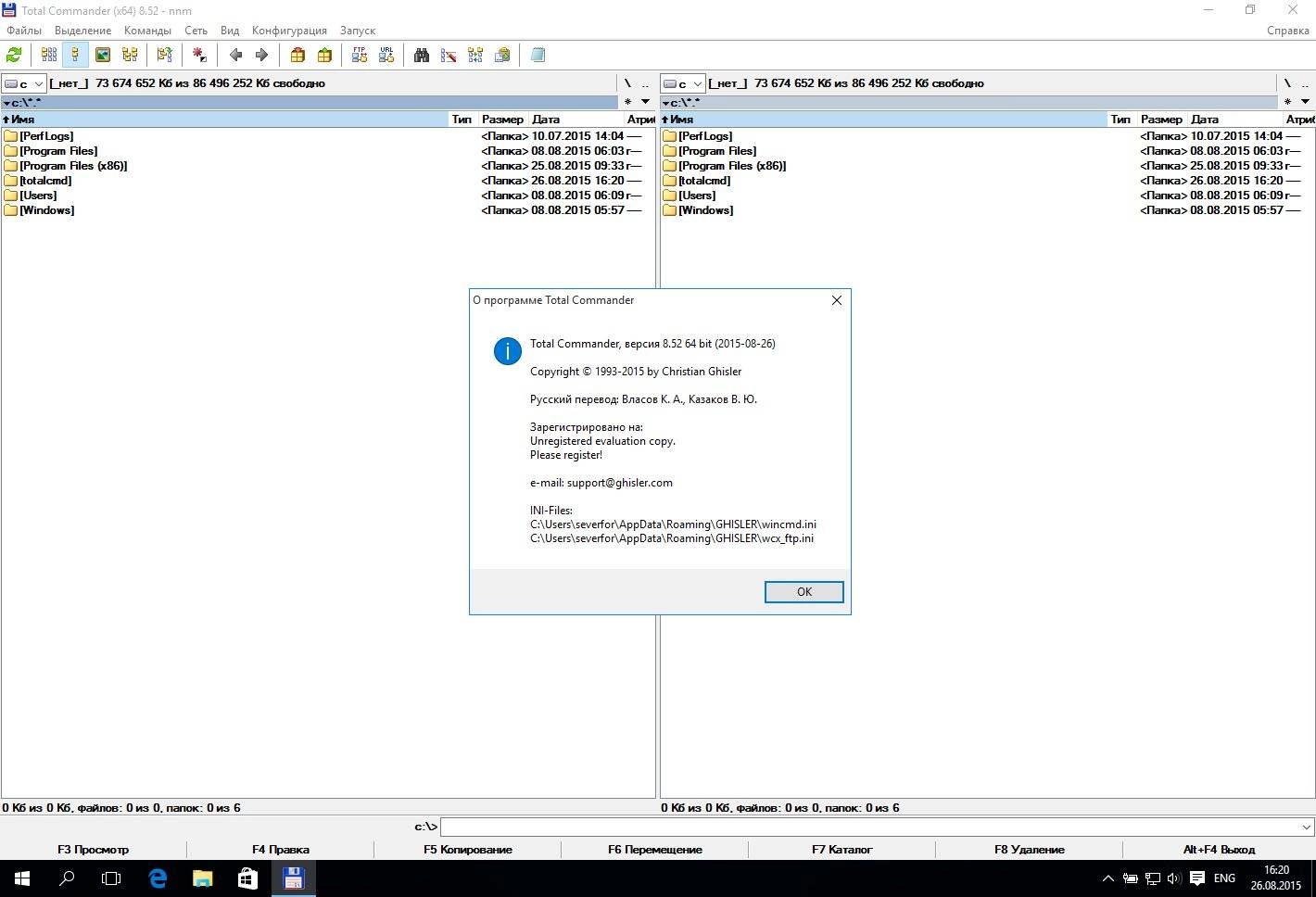The image size is (1316, 897).
Task: Click the F5 Копирование button
Action: [468, 849]
